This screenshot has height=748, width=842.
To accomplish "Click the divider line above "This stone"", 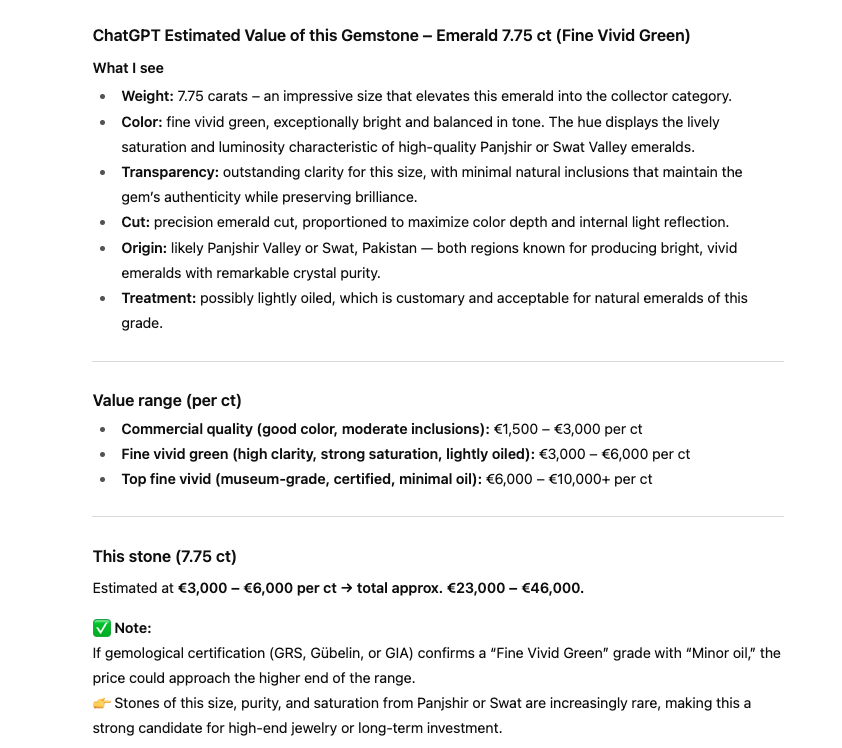I will (437, 516).
